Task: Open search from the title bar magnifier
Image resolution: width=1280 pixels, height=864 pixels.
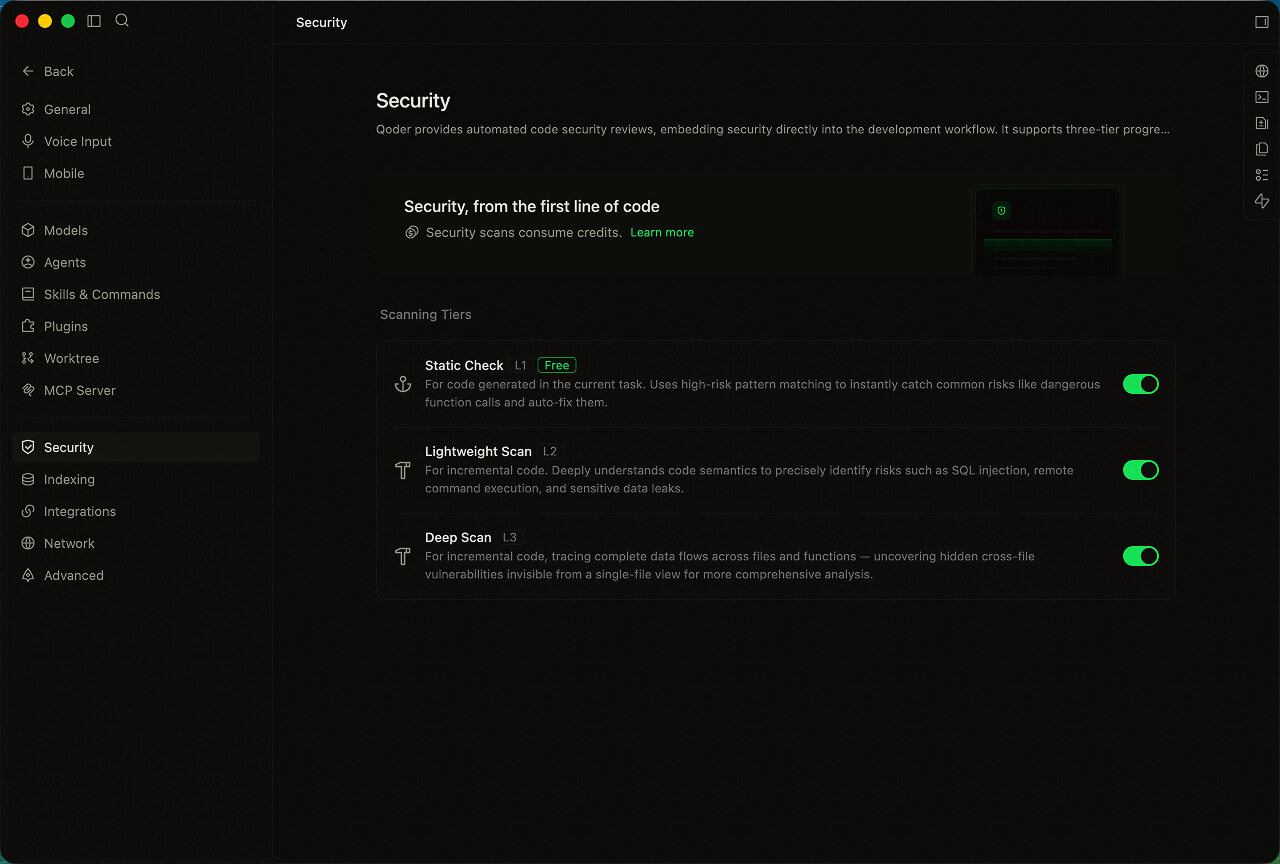Action: [122, 20]
